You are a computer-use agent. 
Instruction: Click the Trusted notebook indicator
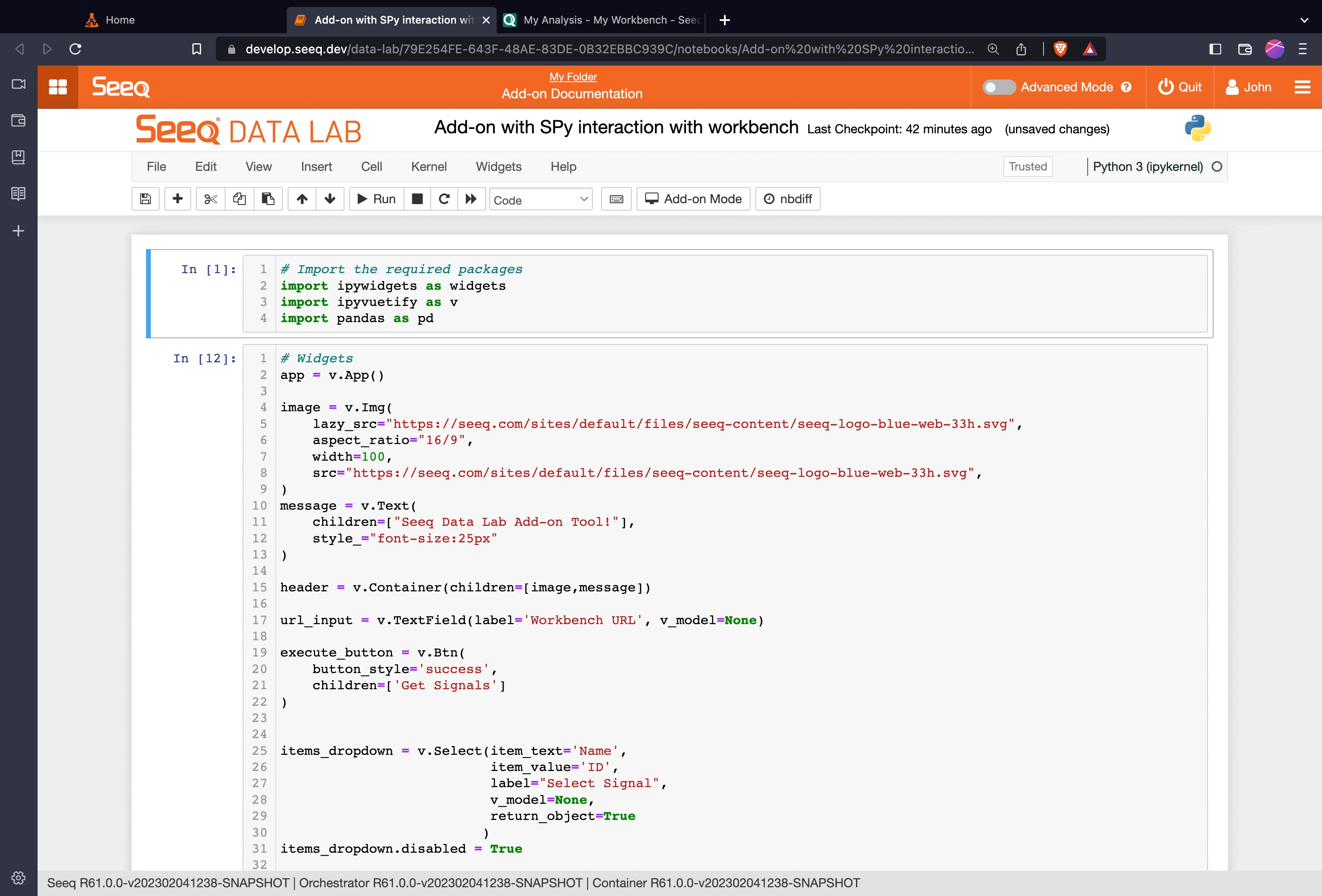pyautogui.click(x=1027, y=167)
